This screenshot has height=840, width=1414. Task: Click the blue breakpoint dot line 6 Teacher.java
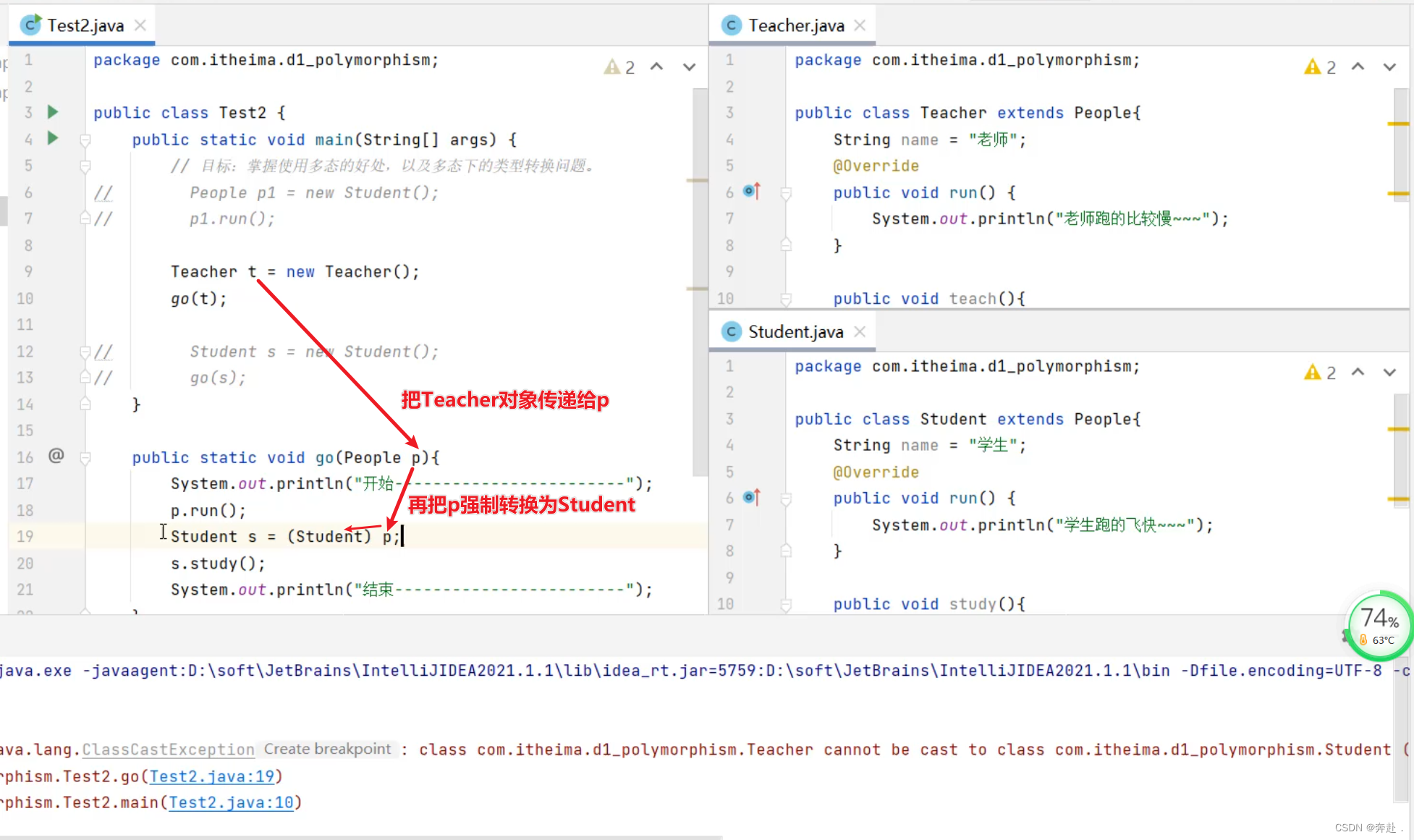748,190
